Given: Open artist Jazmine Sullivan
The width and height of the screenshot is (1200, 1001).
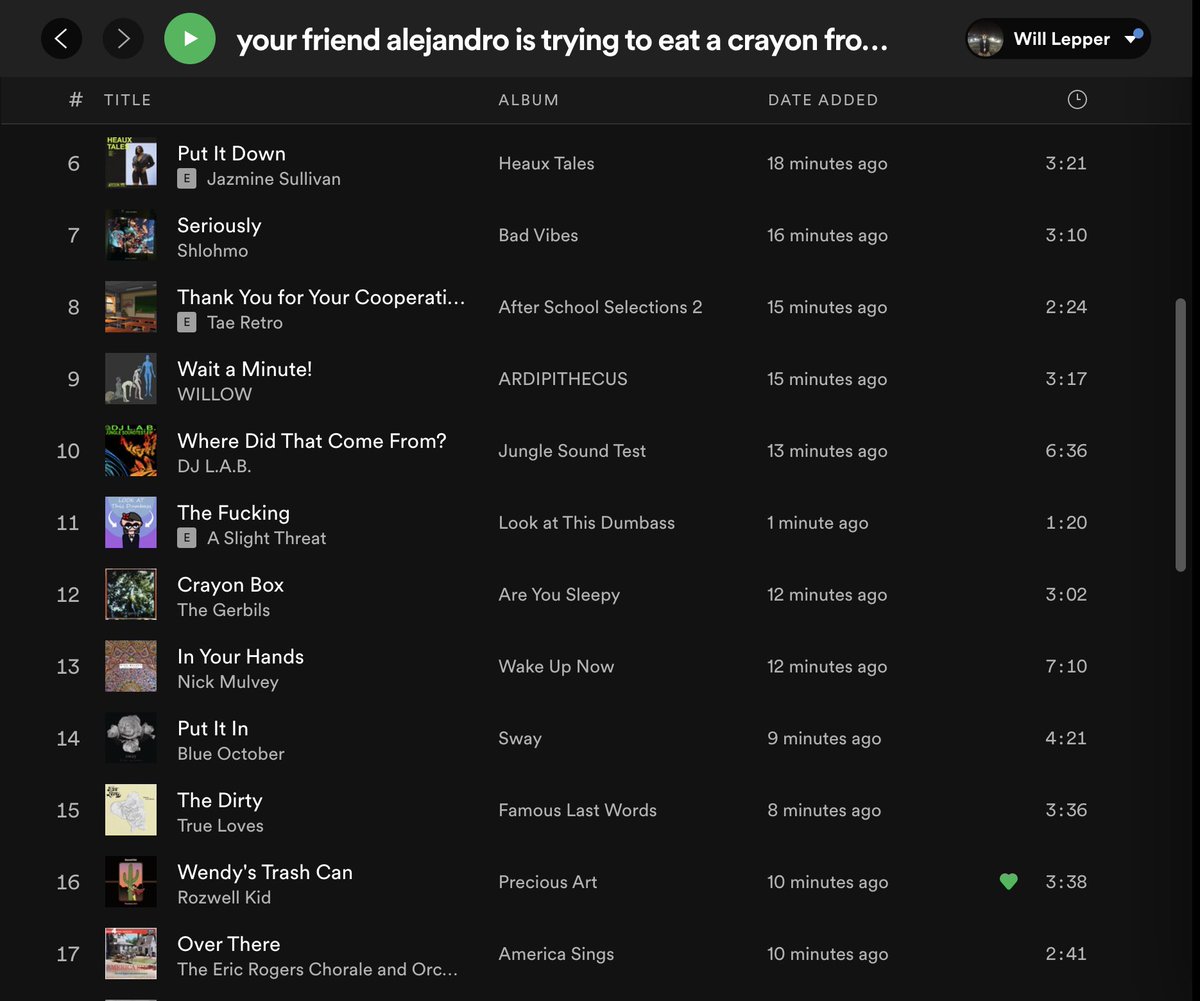Looking at the screenshot, I should point(274,179).
